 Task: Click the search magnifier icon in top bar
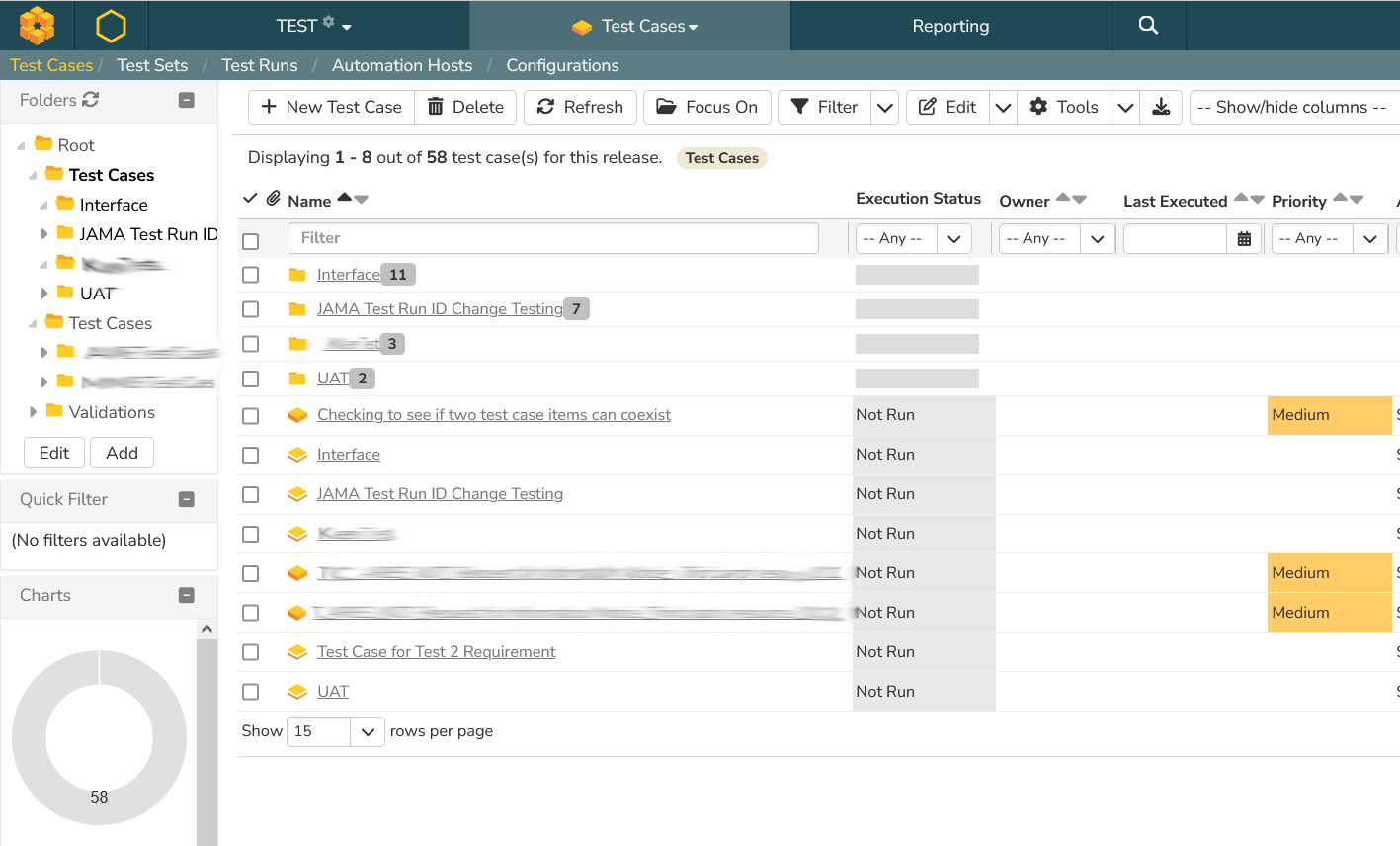[1147, 26]
